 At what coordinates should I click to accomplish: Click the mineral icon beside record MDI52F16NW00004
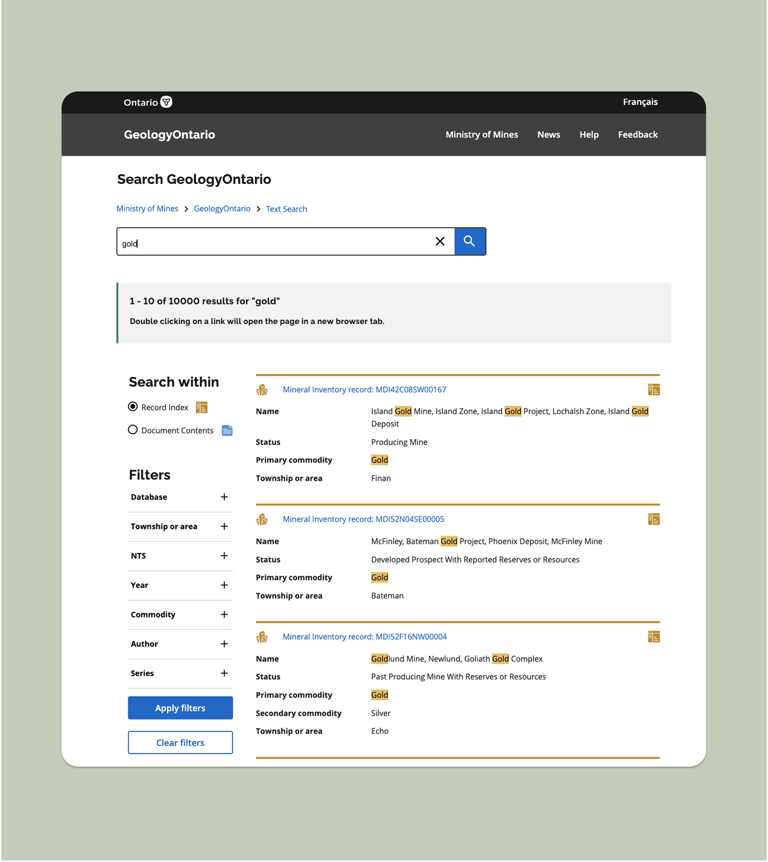tap(262, 637)
